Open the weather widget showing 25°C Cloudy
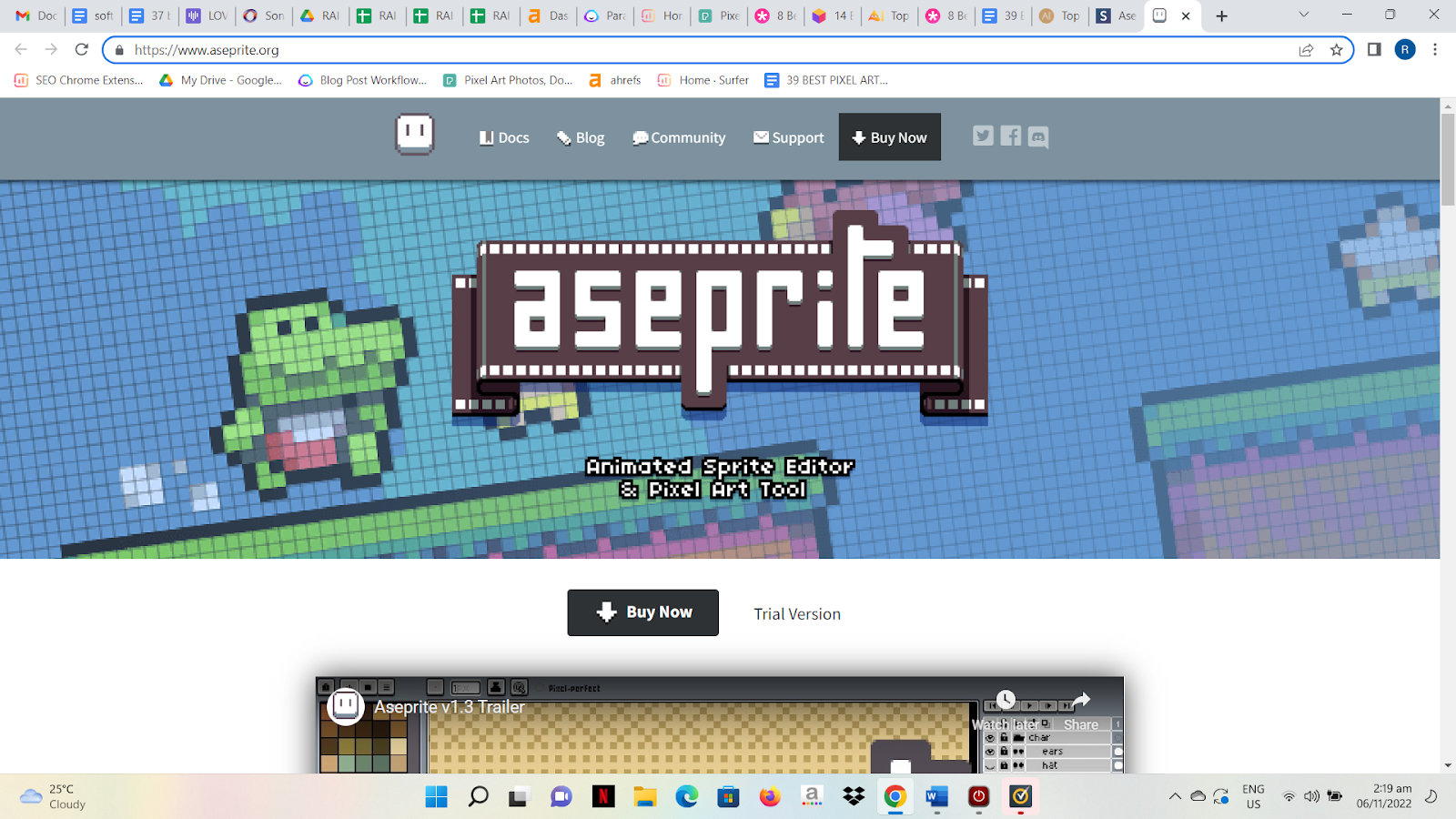Viewport: 1456px width, 819px height. 53,796
